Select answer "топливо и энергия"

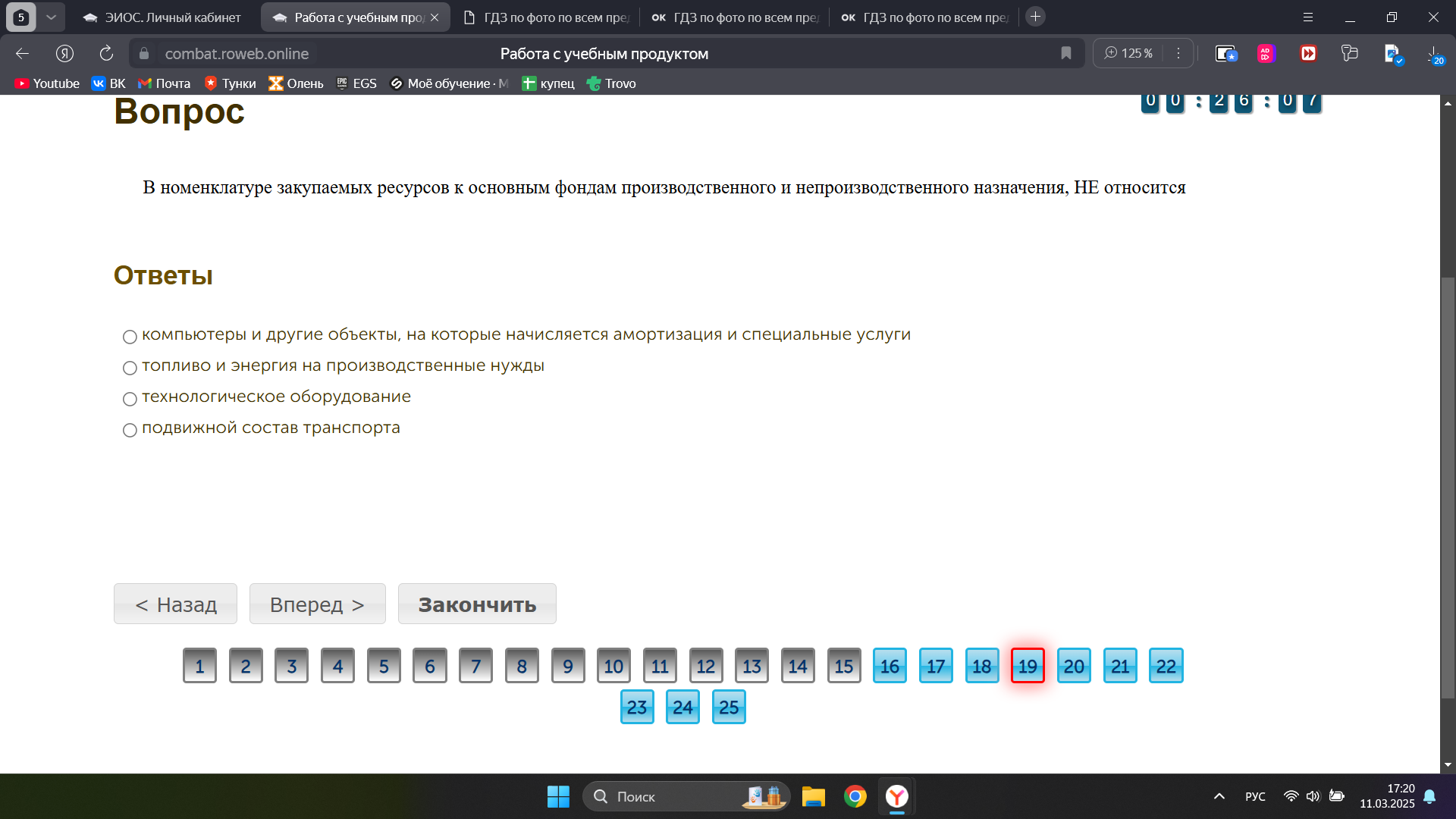pos(130,368)
